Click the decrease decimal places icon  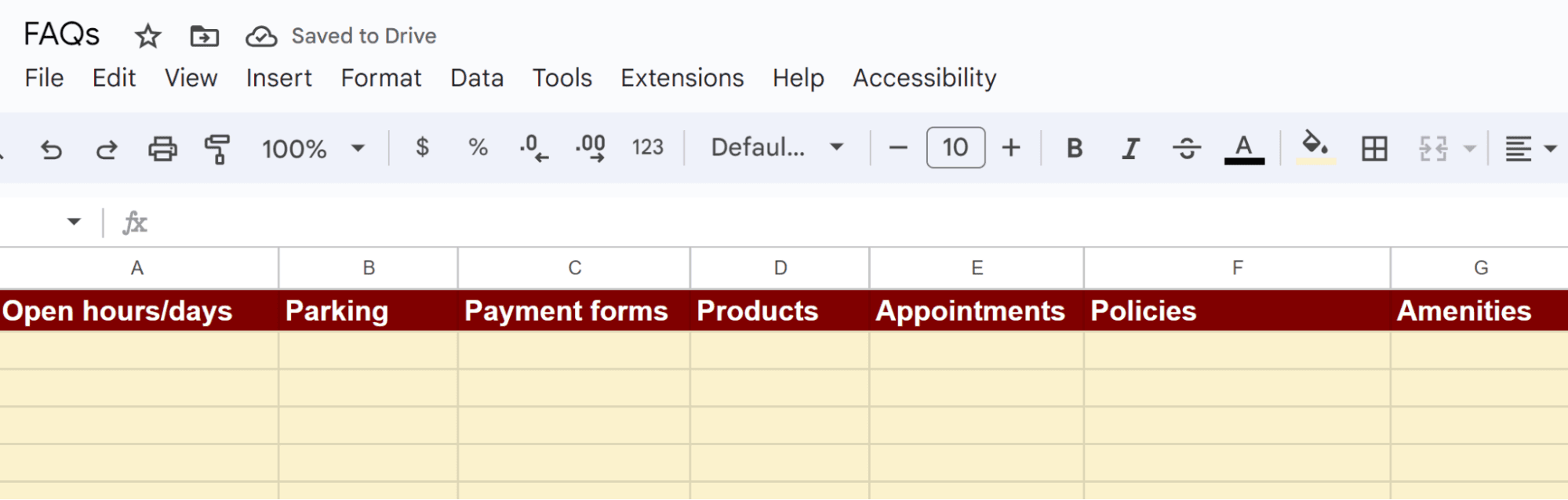click(x=534, y=147)
